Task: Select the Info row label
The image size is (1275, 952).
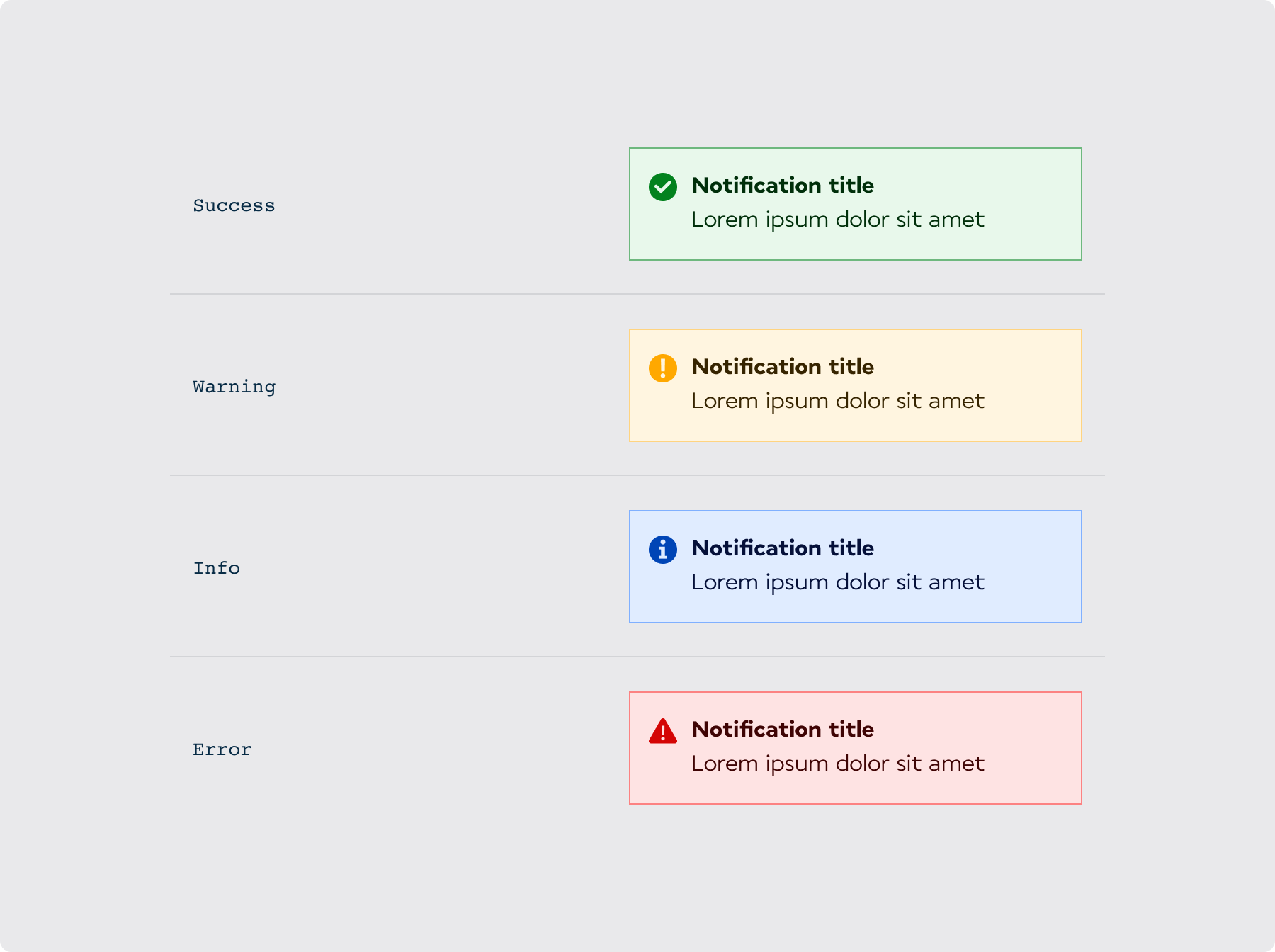Action: (x=217, y=568)
